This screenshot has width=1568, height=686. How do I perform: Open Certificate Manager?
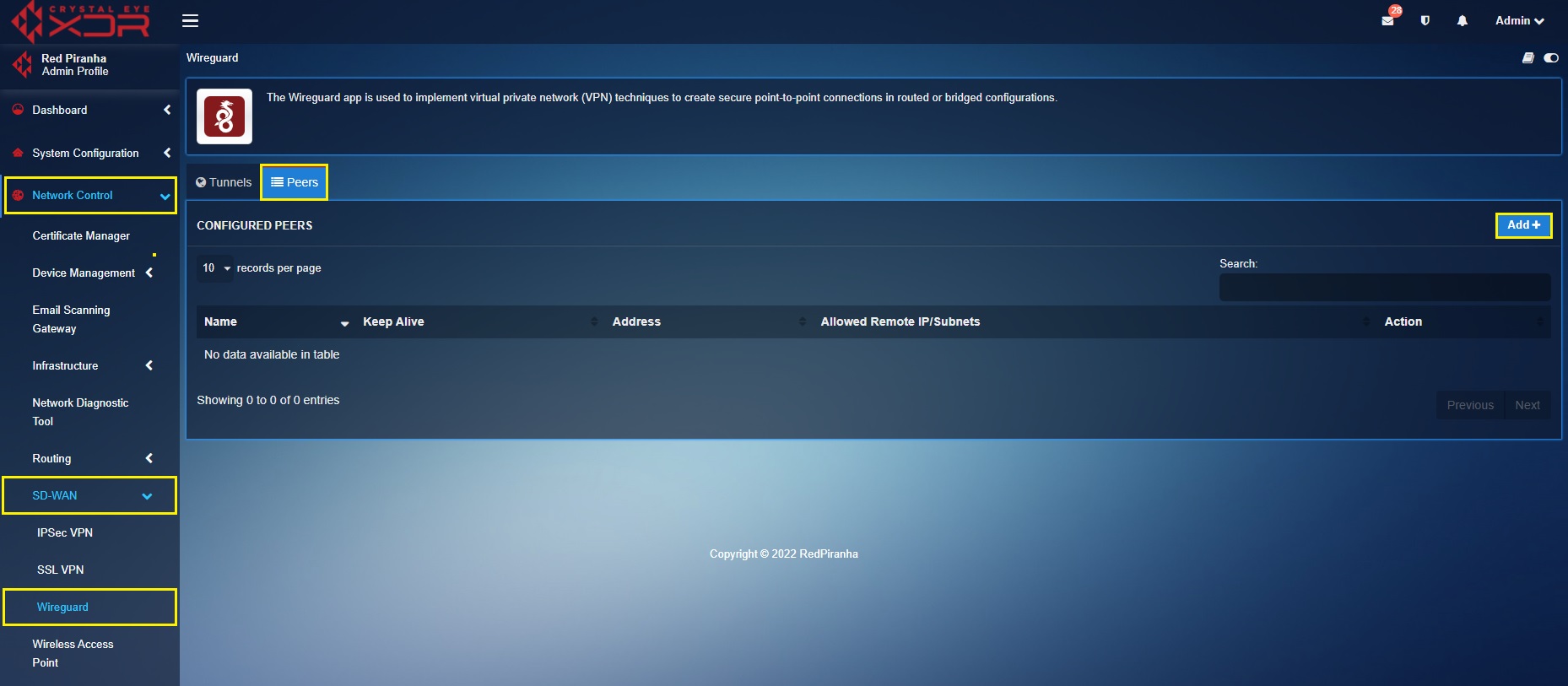click(81, 235)
